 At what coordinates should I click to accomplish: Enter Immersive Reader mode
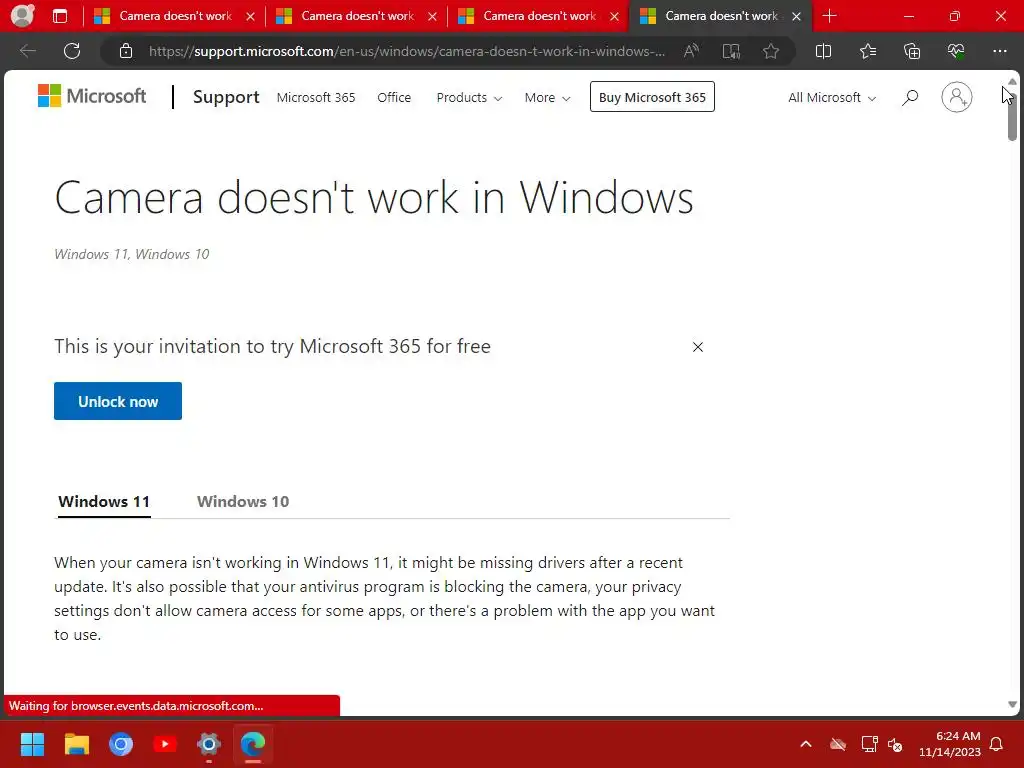pos(731,51)
